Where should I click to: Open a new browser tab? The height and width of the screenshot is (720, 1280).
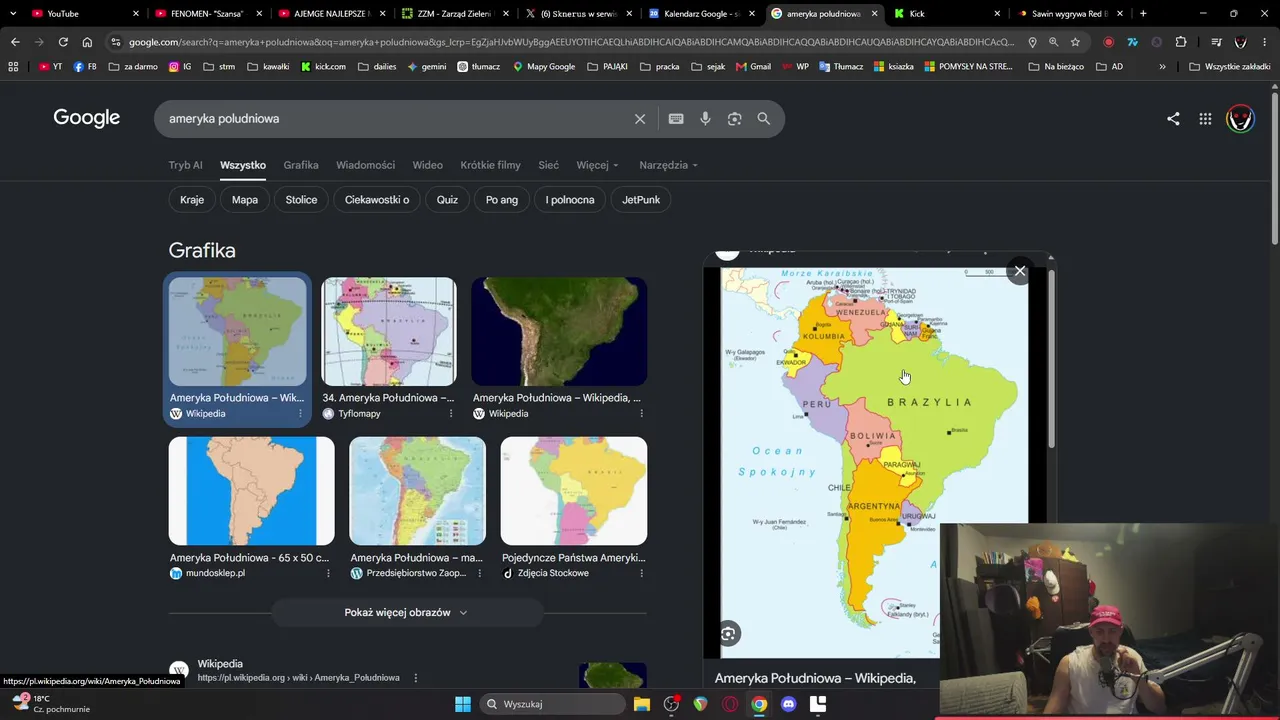coord(1143,14)
